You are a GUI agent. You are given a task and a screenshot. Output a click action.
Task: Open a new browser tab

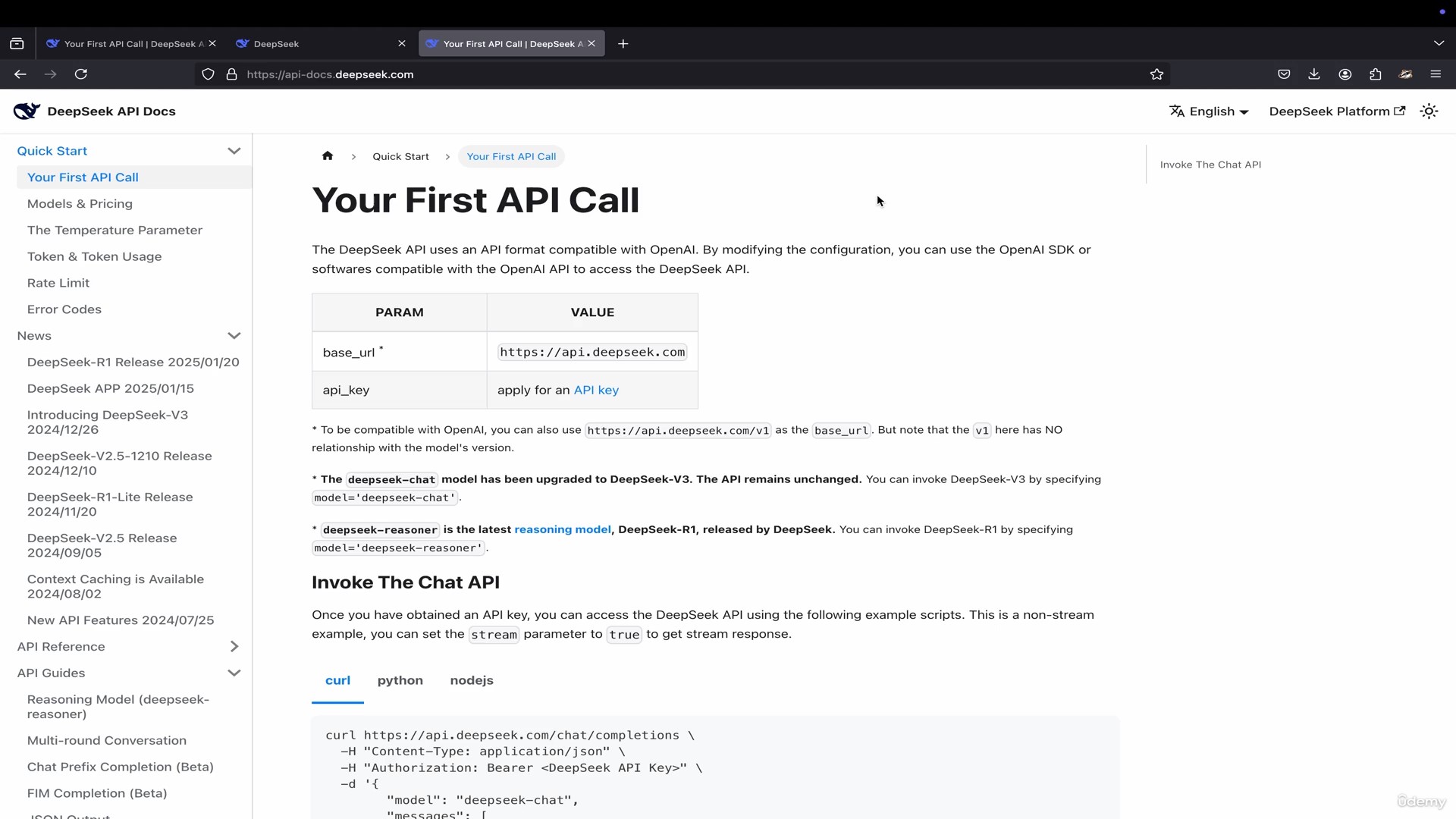[623, 44]
